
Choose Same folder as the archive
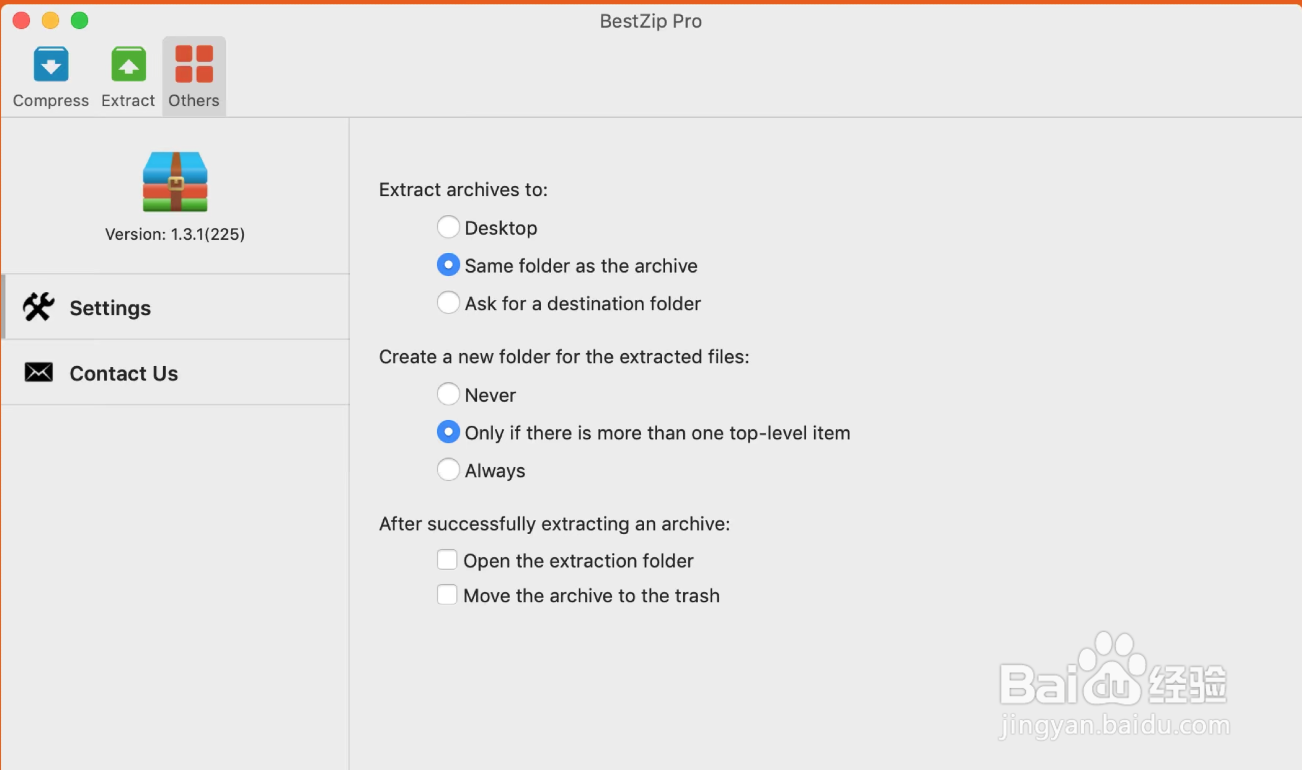(449, 265)
